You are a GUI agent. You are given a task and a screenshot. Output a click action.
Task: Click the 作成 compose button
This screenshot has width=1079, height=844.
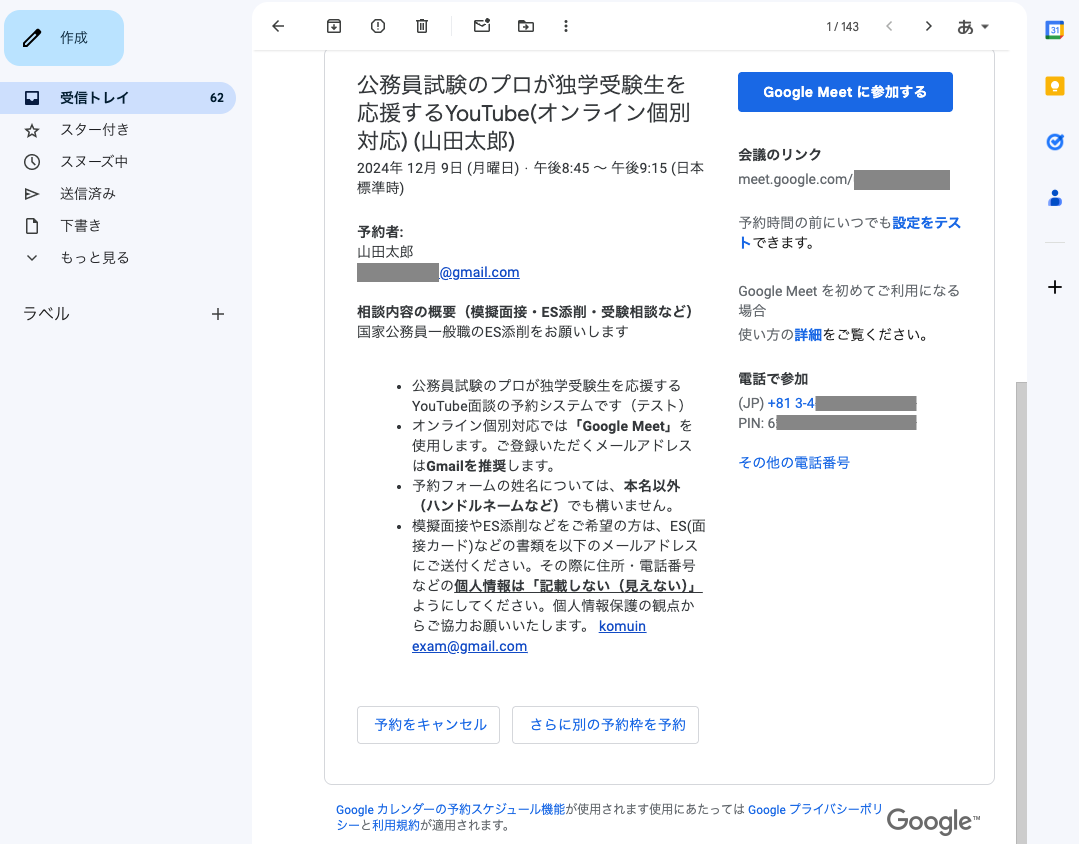pos(64,38)
